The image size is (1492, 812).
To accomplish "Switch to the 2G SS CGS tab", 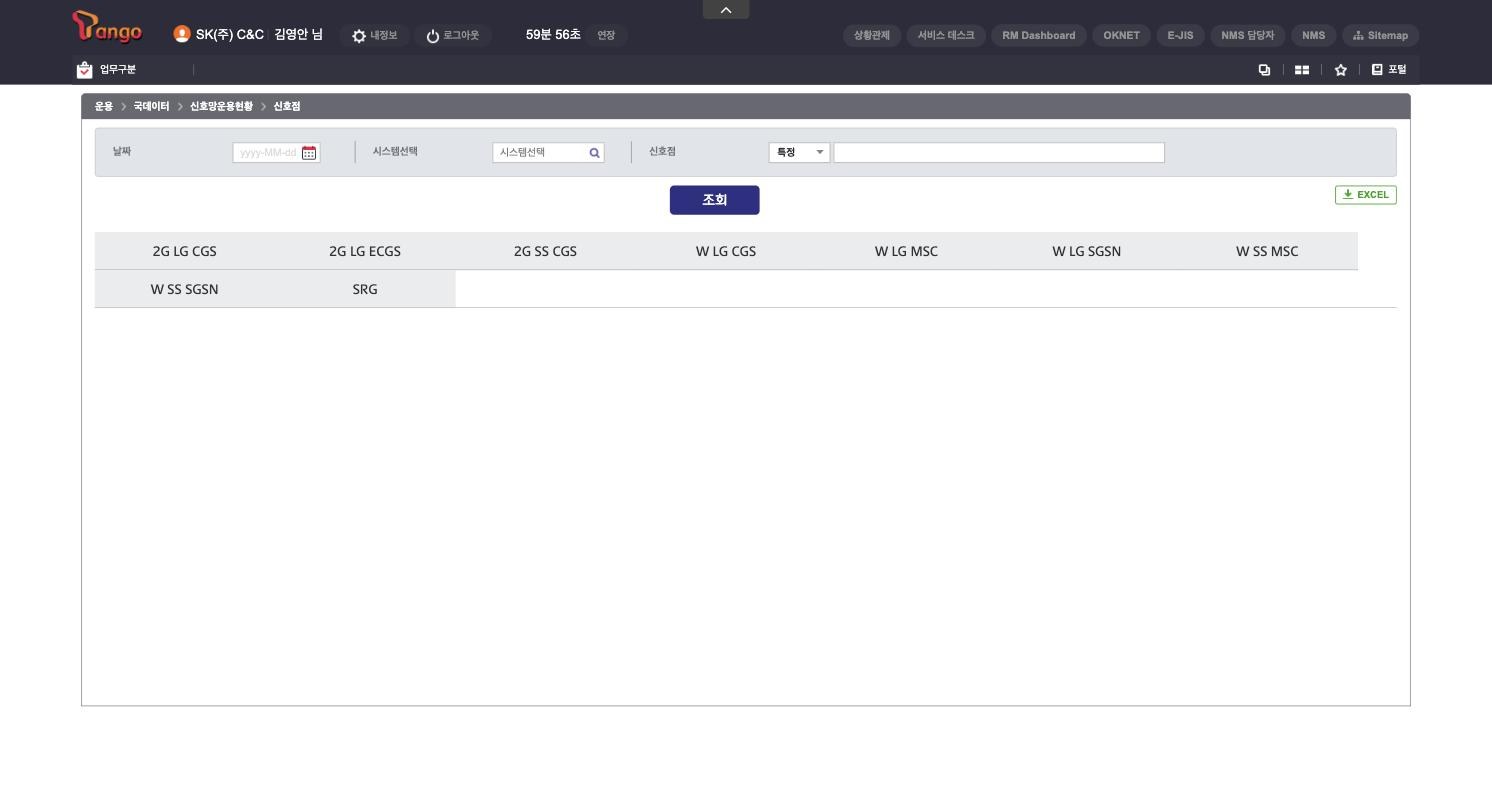I will point(545,251).
